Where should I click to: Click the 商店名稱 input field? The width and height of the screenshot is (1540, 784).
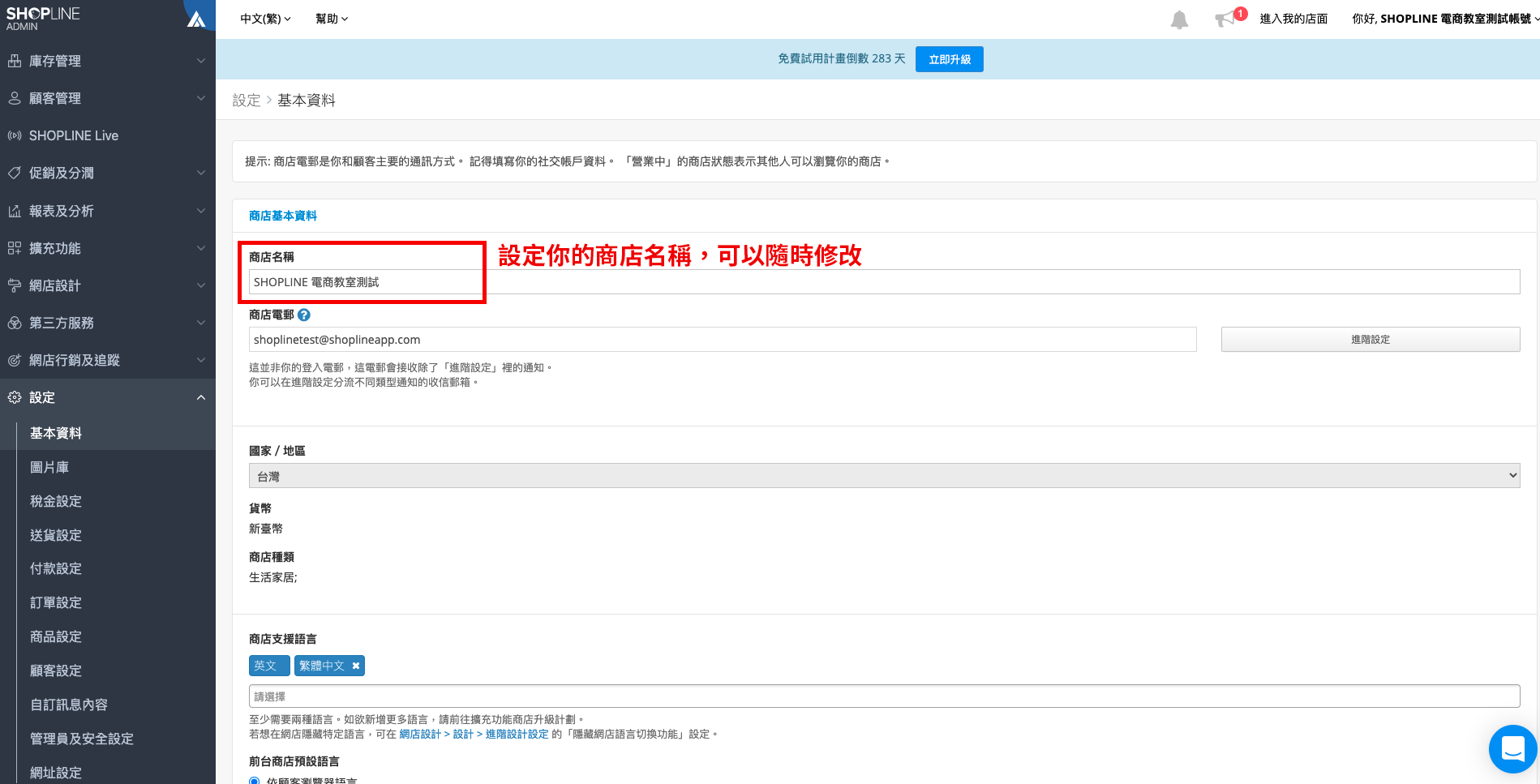(884, 282)
